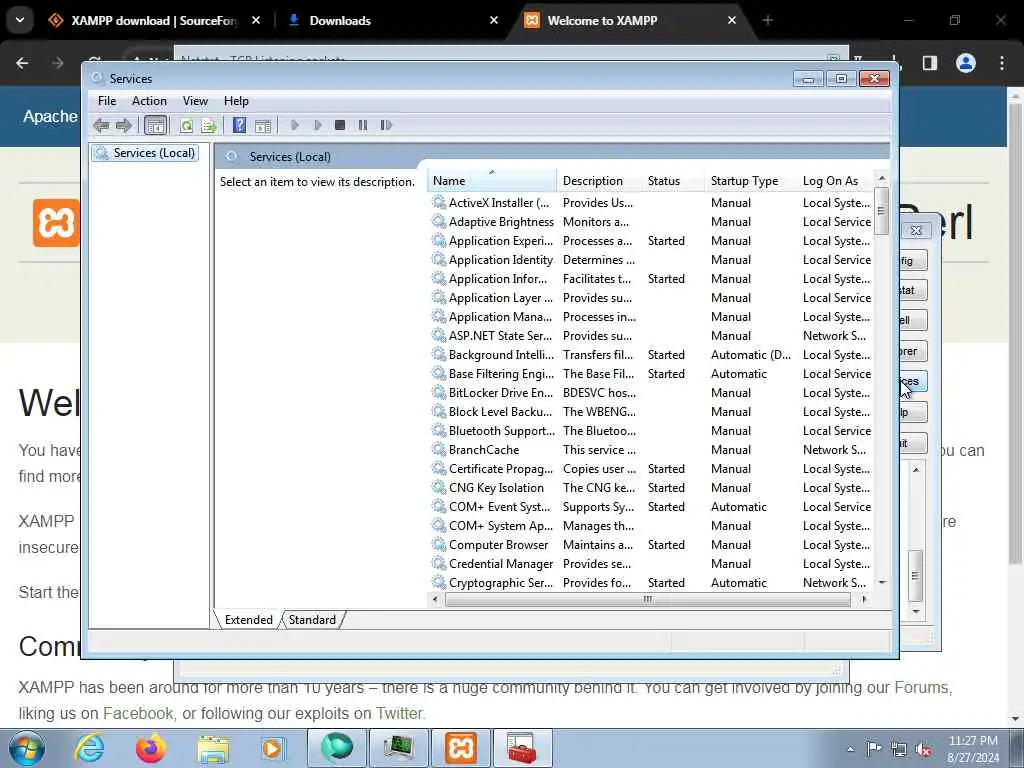Image resolution: width=1024 pixels, height=768 pixels.
Task: Click the Services list vertical scrollbar down arrow
Action: point(882,582)
